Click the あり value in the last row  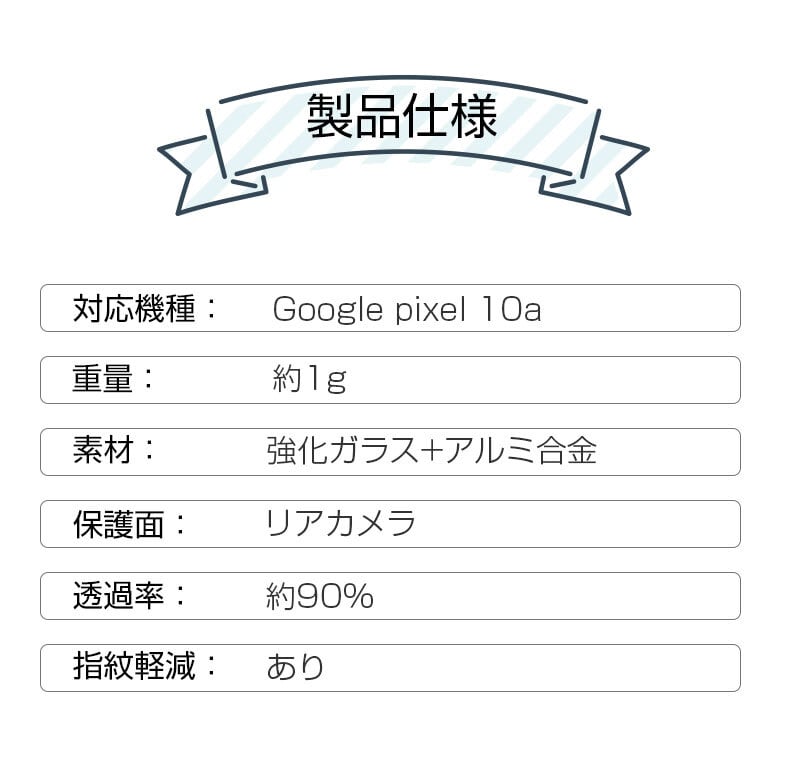[296, 668]
